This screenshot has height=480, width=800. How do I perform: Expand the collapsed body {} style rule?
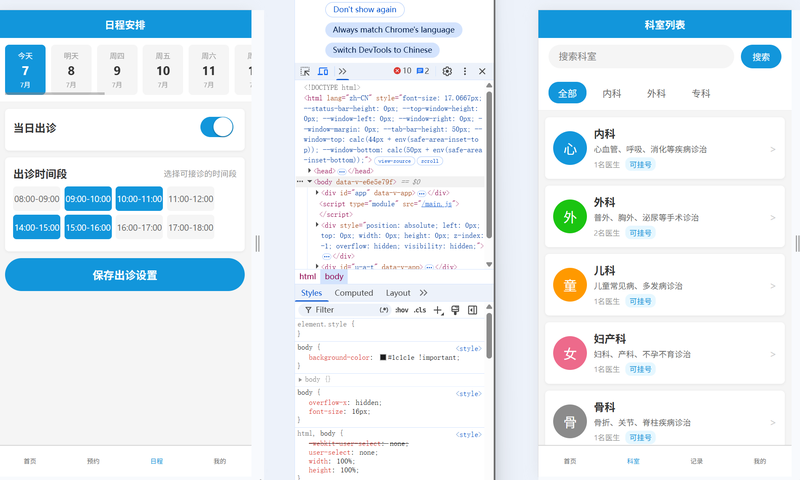tap(300, 380)
